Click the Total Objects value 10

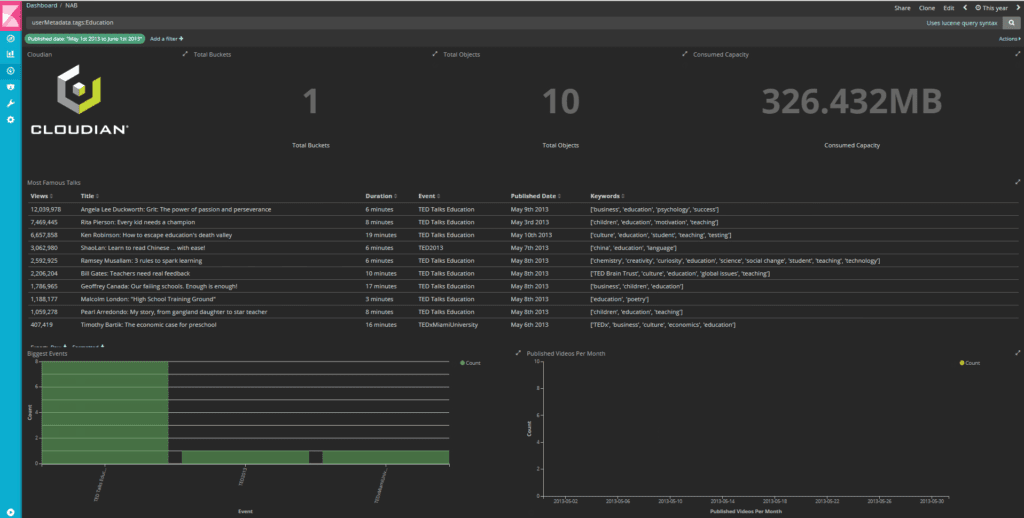[x=560, y=102]
